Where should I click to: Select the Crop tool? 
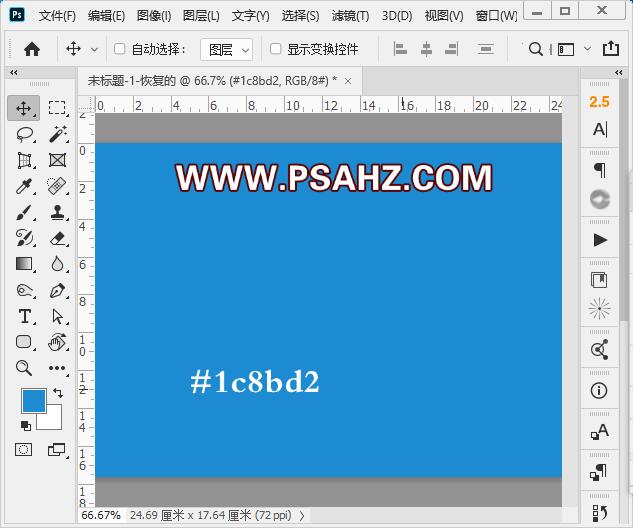click(x=24, y=160)
